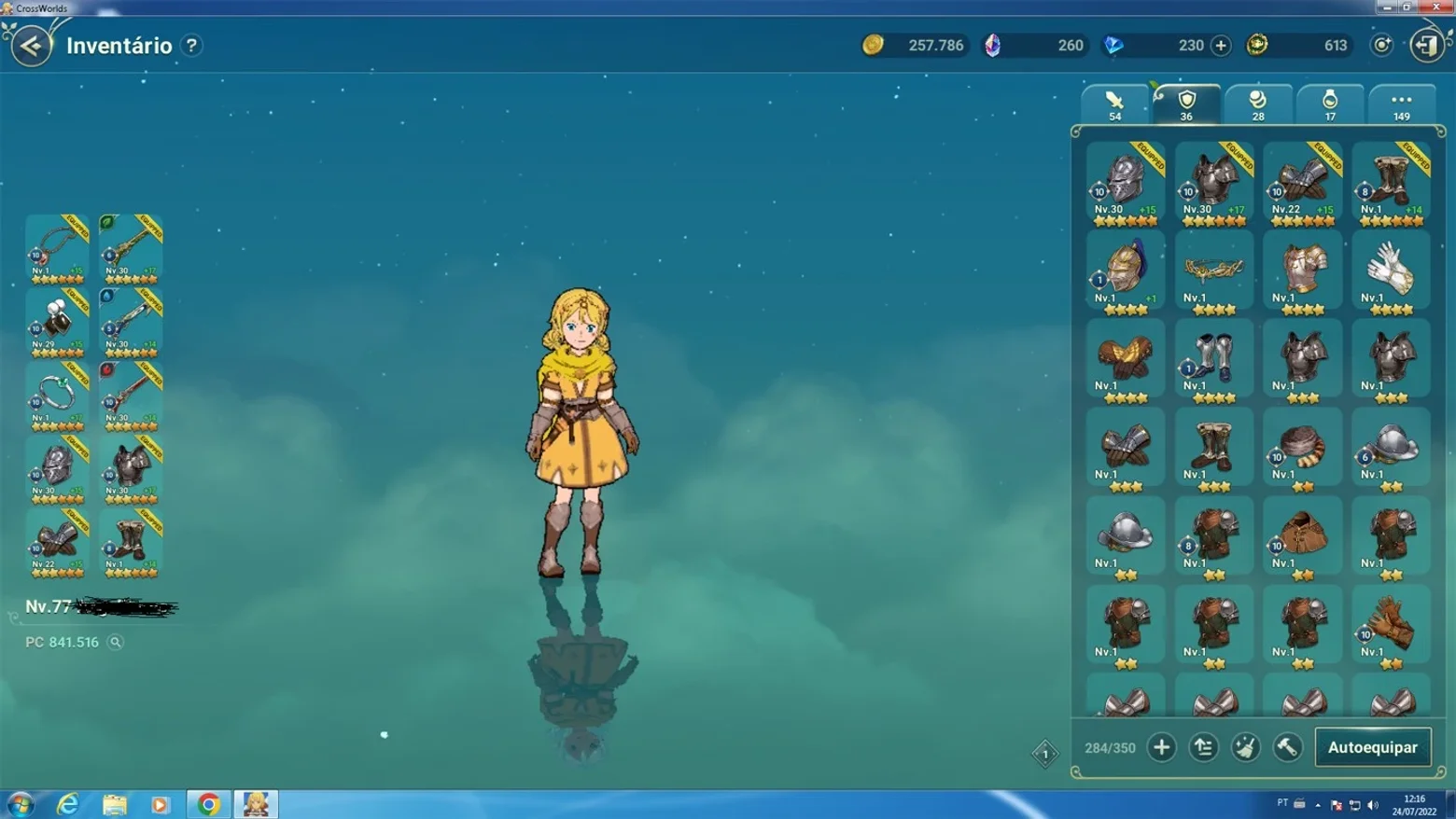The width and height of the screenshot is (1456, 819).
Task: Click the exit door icon in top bar
Action: [x=1427, y=45]
